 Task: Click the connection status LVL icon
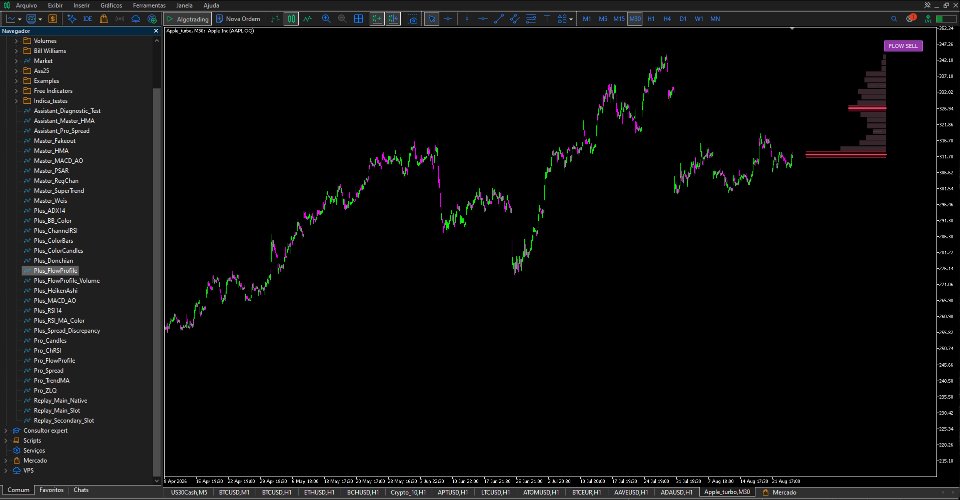pyautogui.click(x=928, y=19)
